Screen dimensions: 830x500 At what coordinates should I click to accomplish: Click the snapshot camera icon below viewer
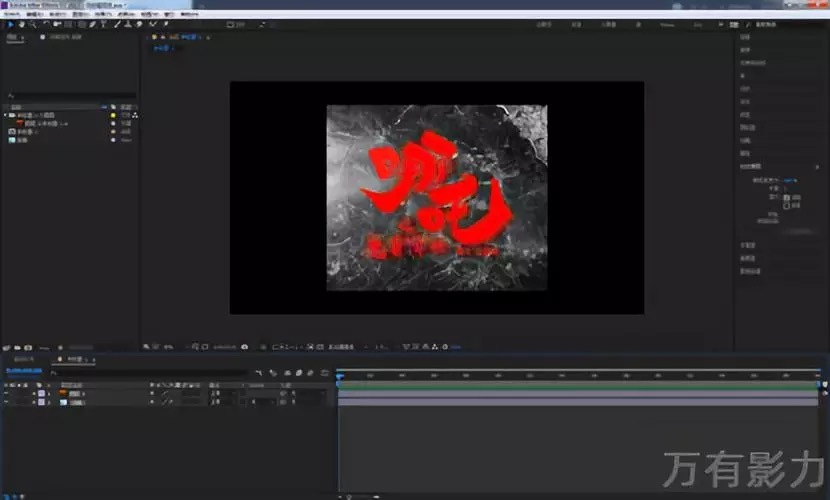point(245,347)
